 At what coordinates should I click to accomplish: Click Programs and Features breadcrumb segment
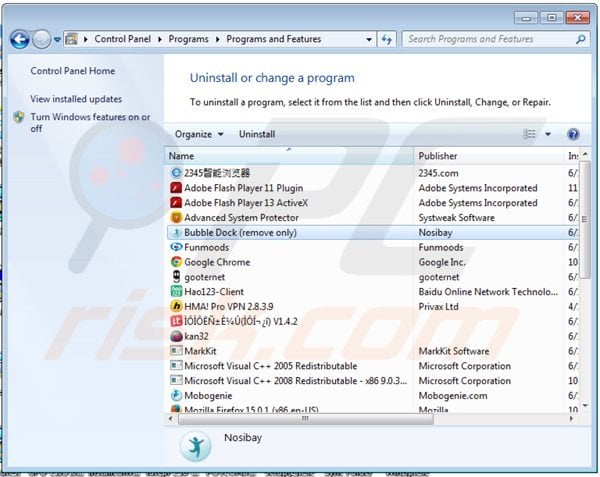coord(274,39)
